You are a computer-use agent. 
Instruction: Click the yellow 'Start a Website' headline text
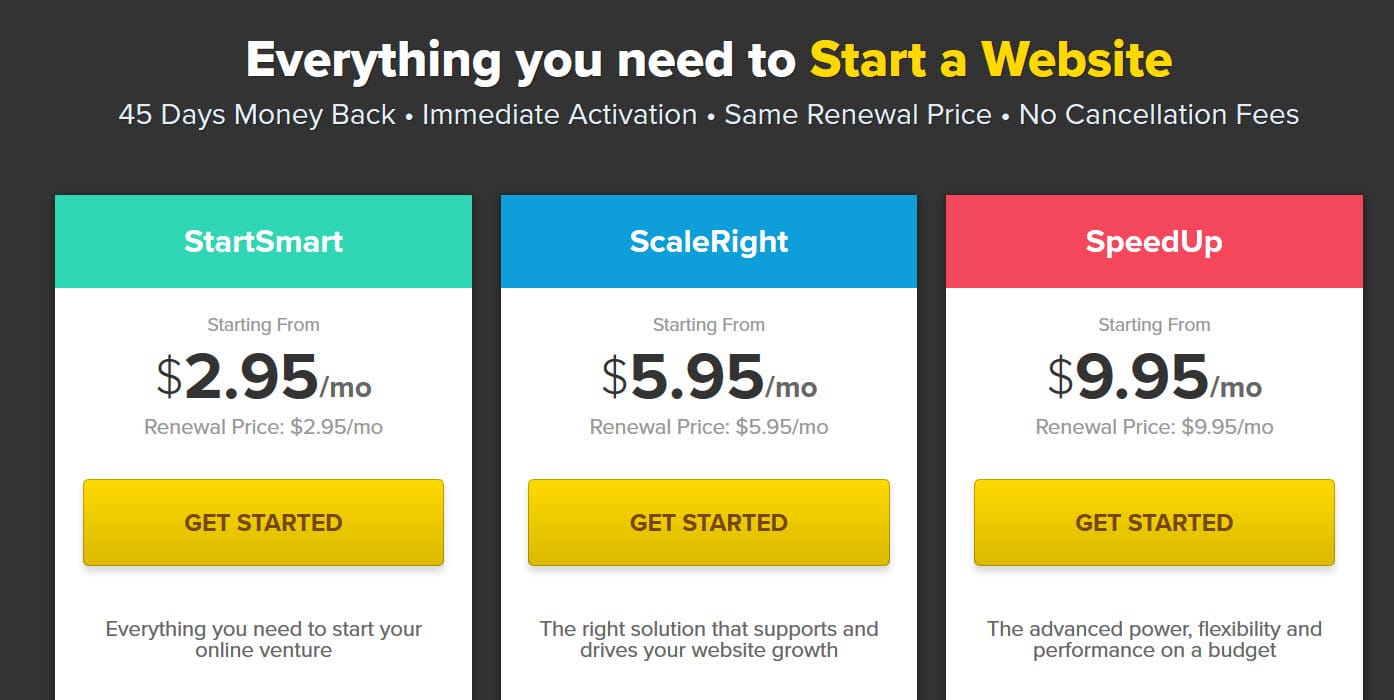click(991, 60)
